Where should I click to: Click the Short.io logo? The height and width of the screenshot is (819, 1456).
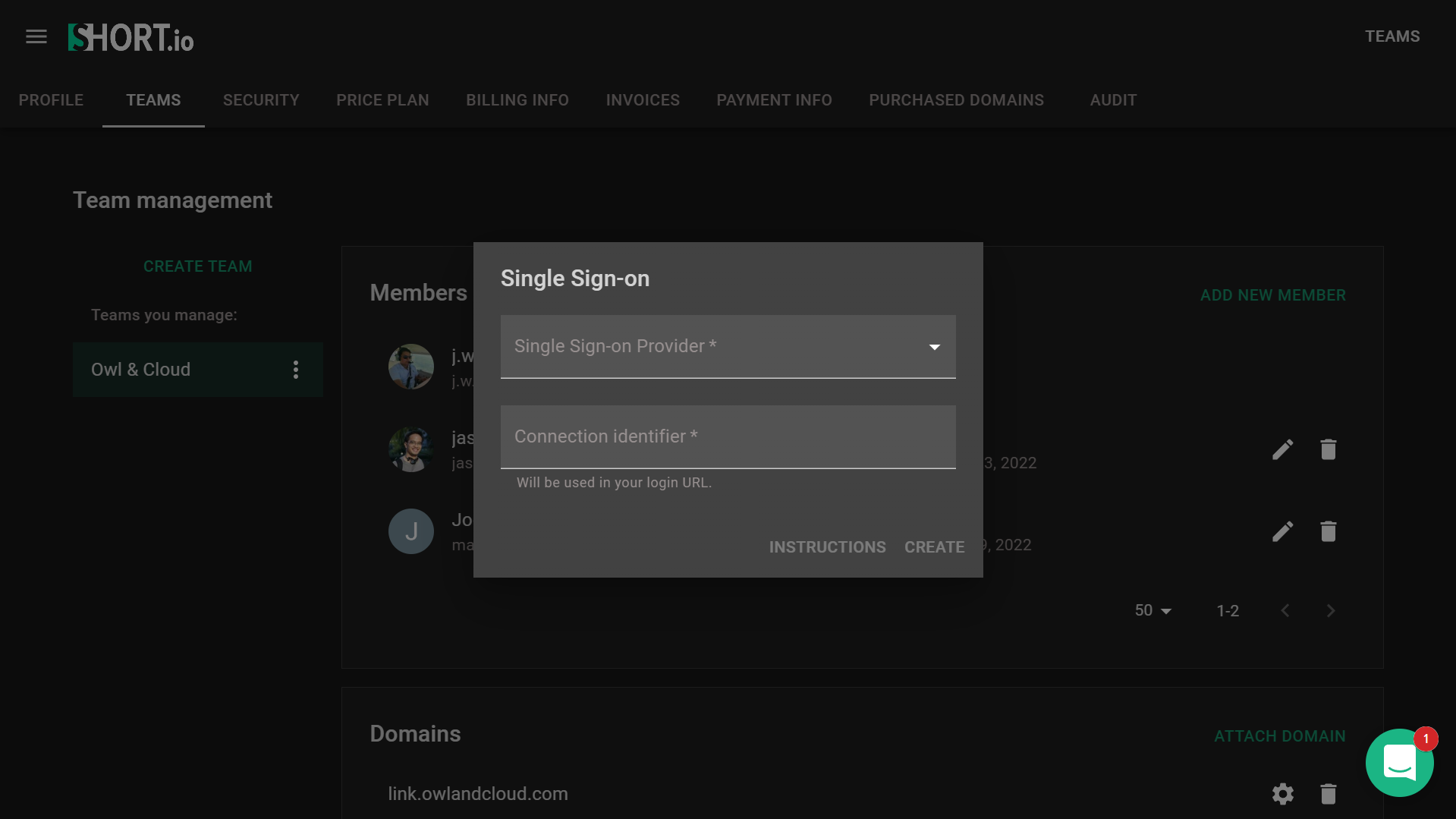pyautogui.click(x=131, y=37)
